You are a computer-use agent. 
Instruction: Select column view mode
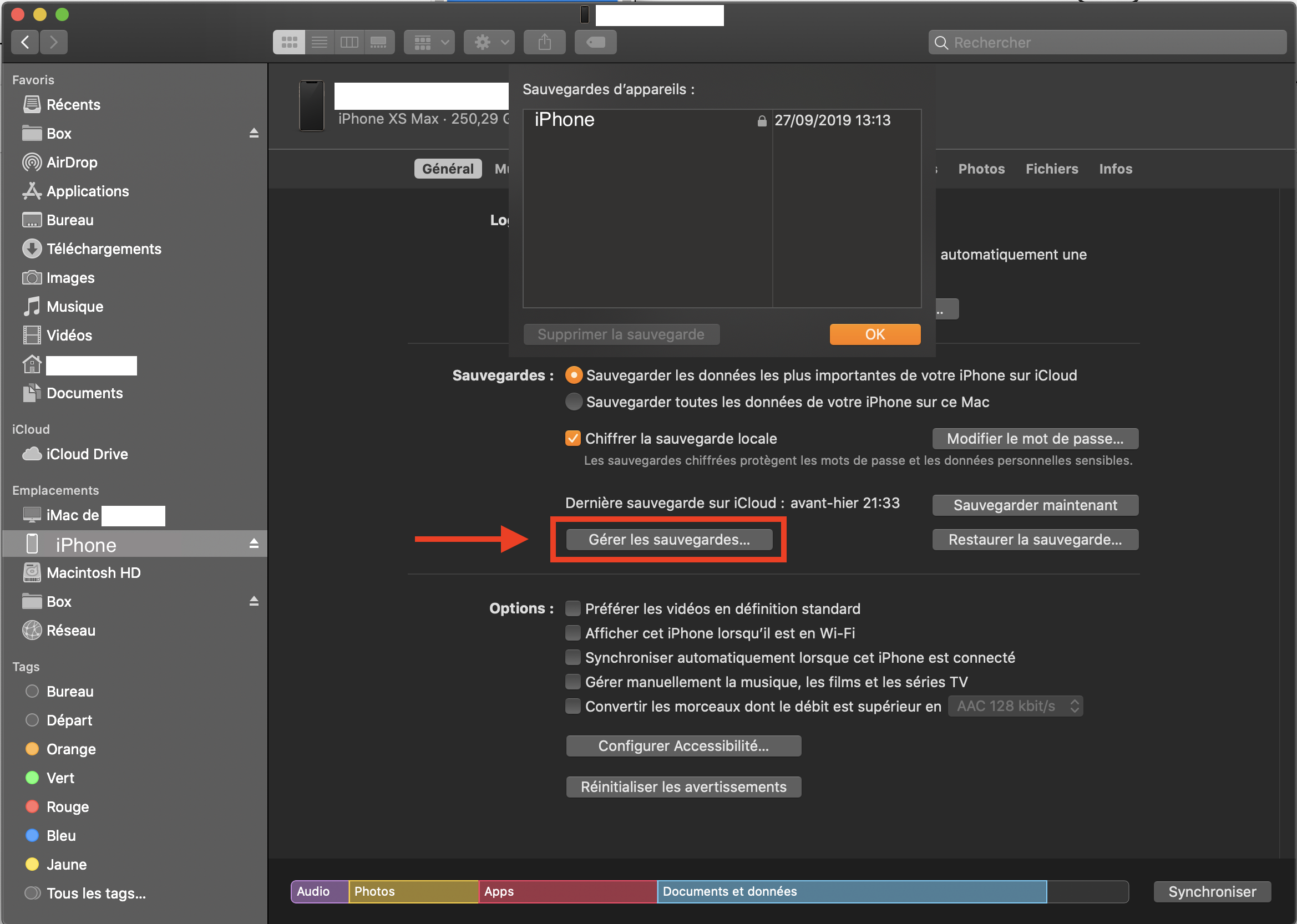(349, 42)
